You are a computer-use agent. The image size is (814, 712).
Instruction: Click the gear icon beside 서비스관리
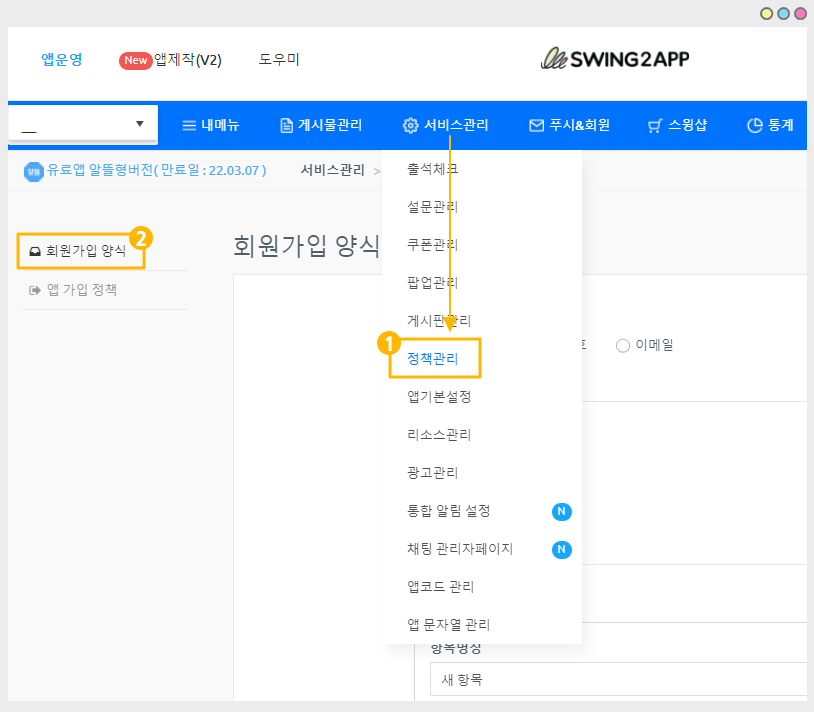coord(410,126)
